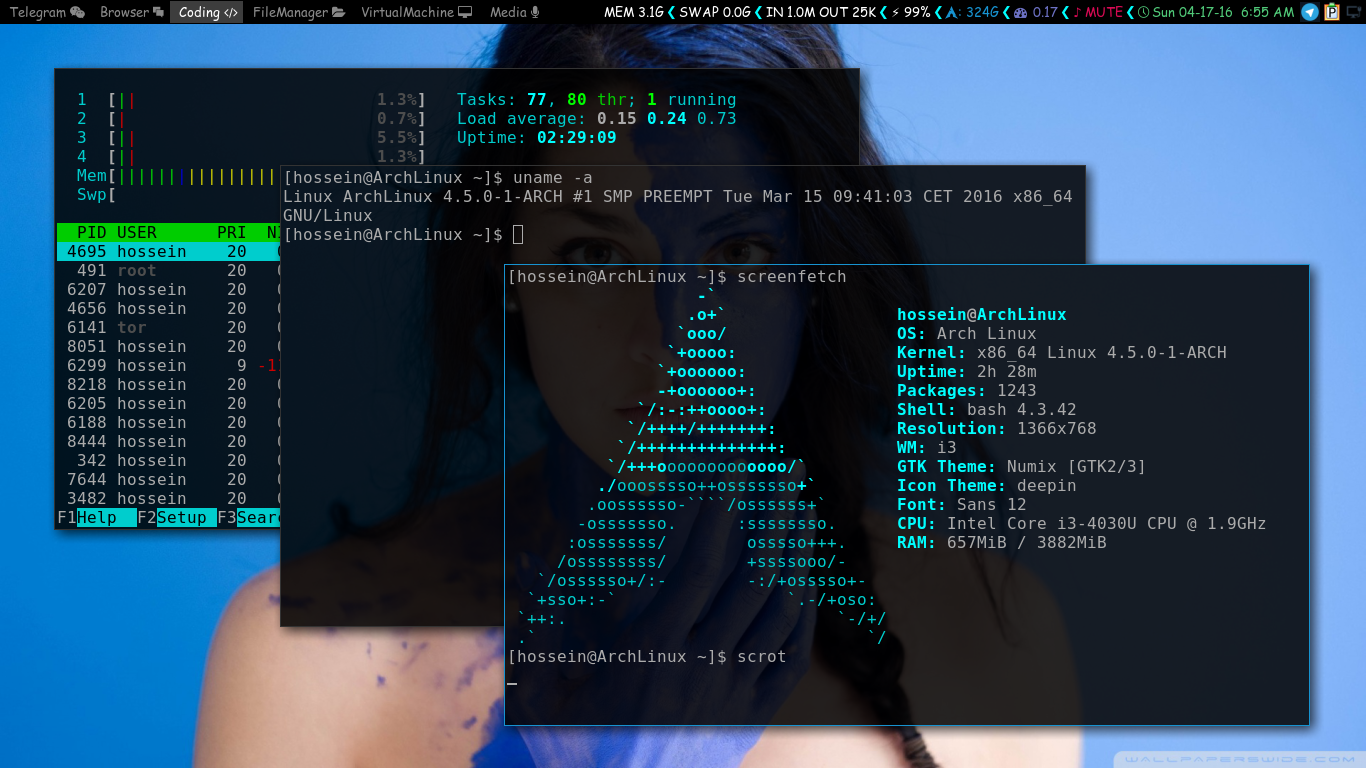The width and height of the screenshot is (1366, 768).
Task: Click the music note volume icon
Action: pyautogui.click(x=1076, y=12)
